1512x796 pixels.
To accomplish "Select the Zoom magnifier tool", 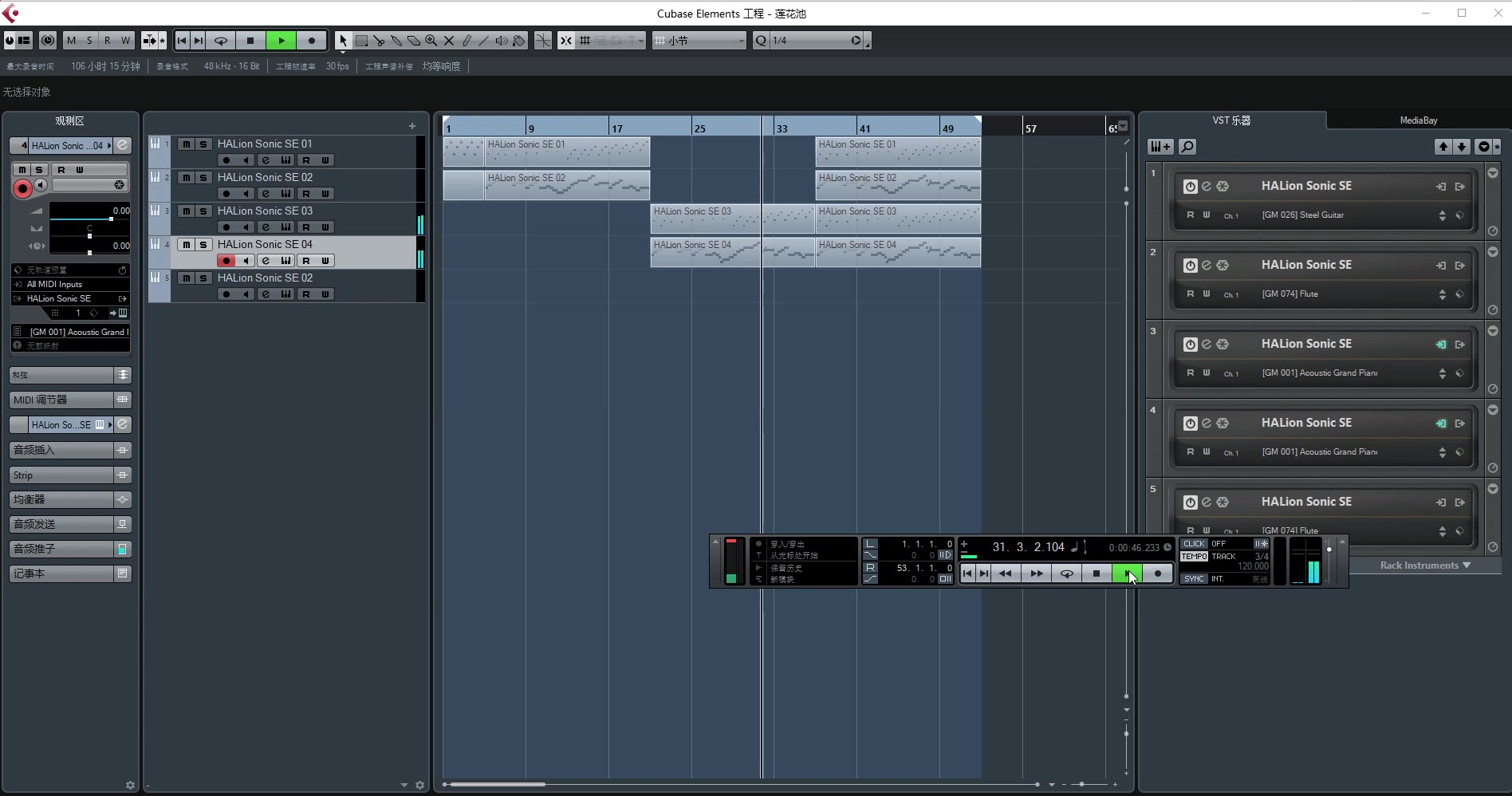I will [431, 41].
